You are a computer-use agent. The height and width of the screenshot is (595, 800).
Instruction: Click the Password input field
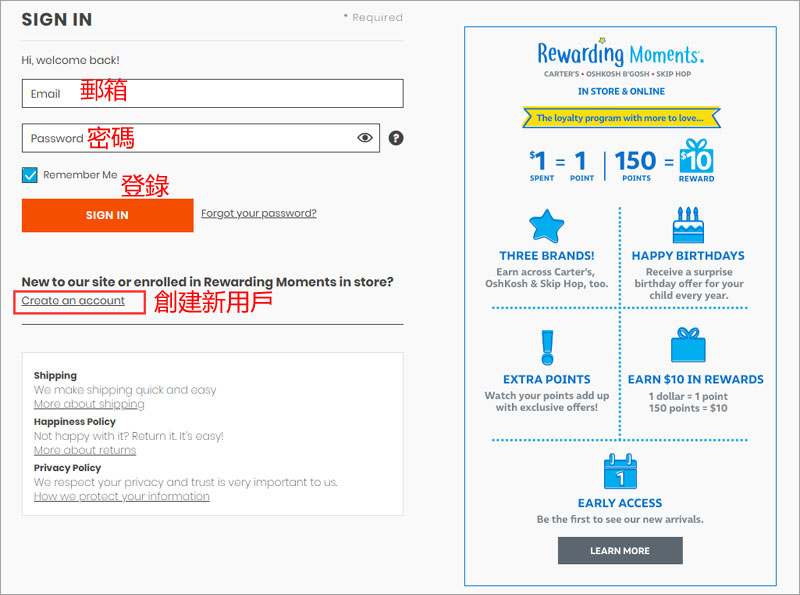pos(201,138)
